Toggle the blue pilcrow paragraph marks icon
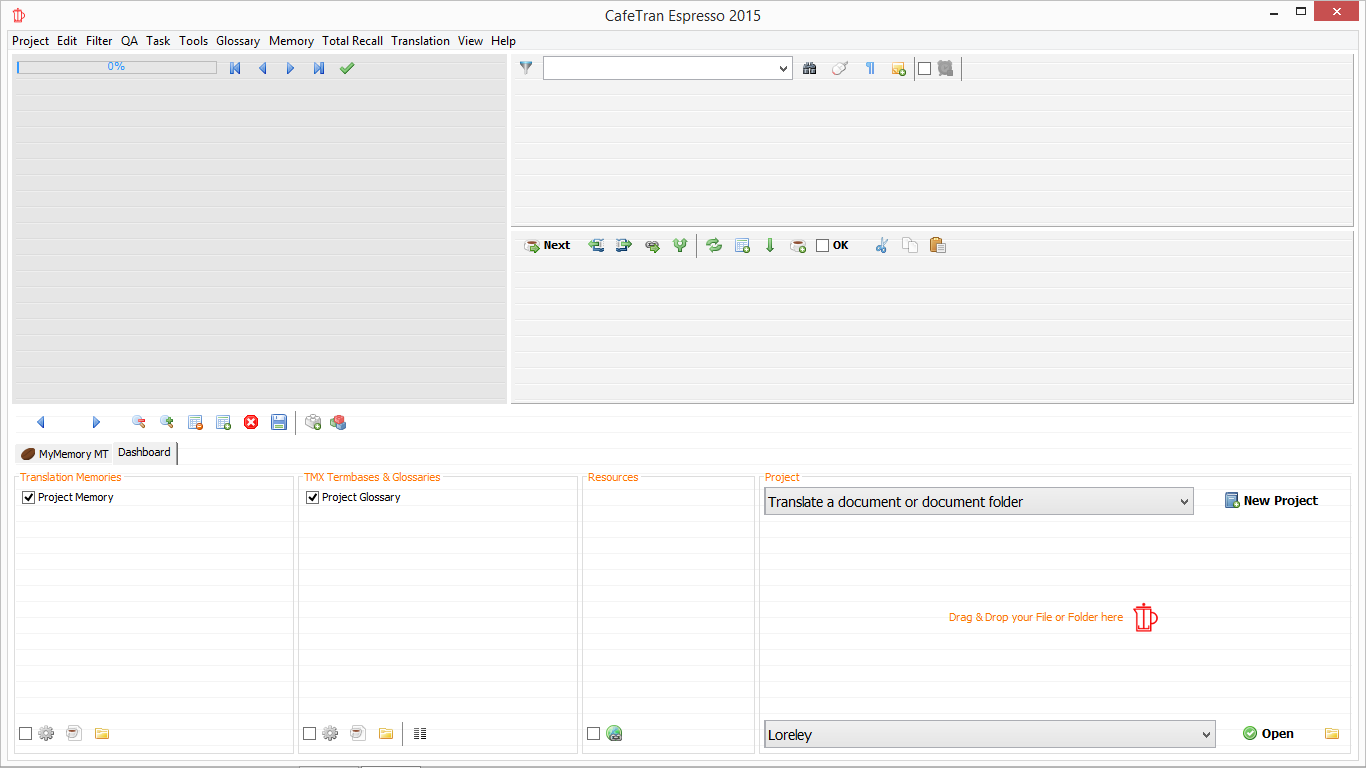The height and width of the screenshot is (768, 1366). [870, 68]
